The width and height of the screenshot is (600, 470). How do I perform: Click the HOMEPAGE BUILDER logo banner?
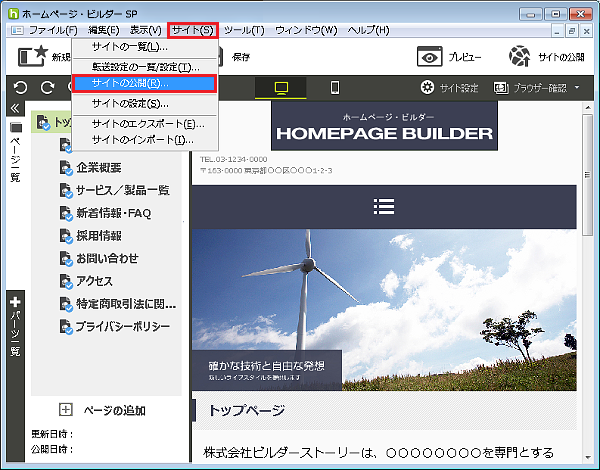(x=384, y=126)
